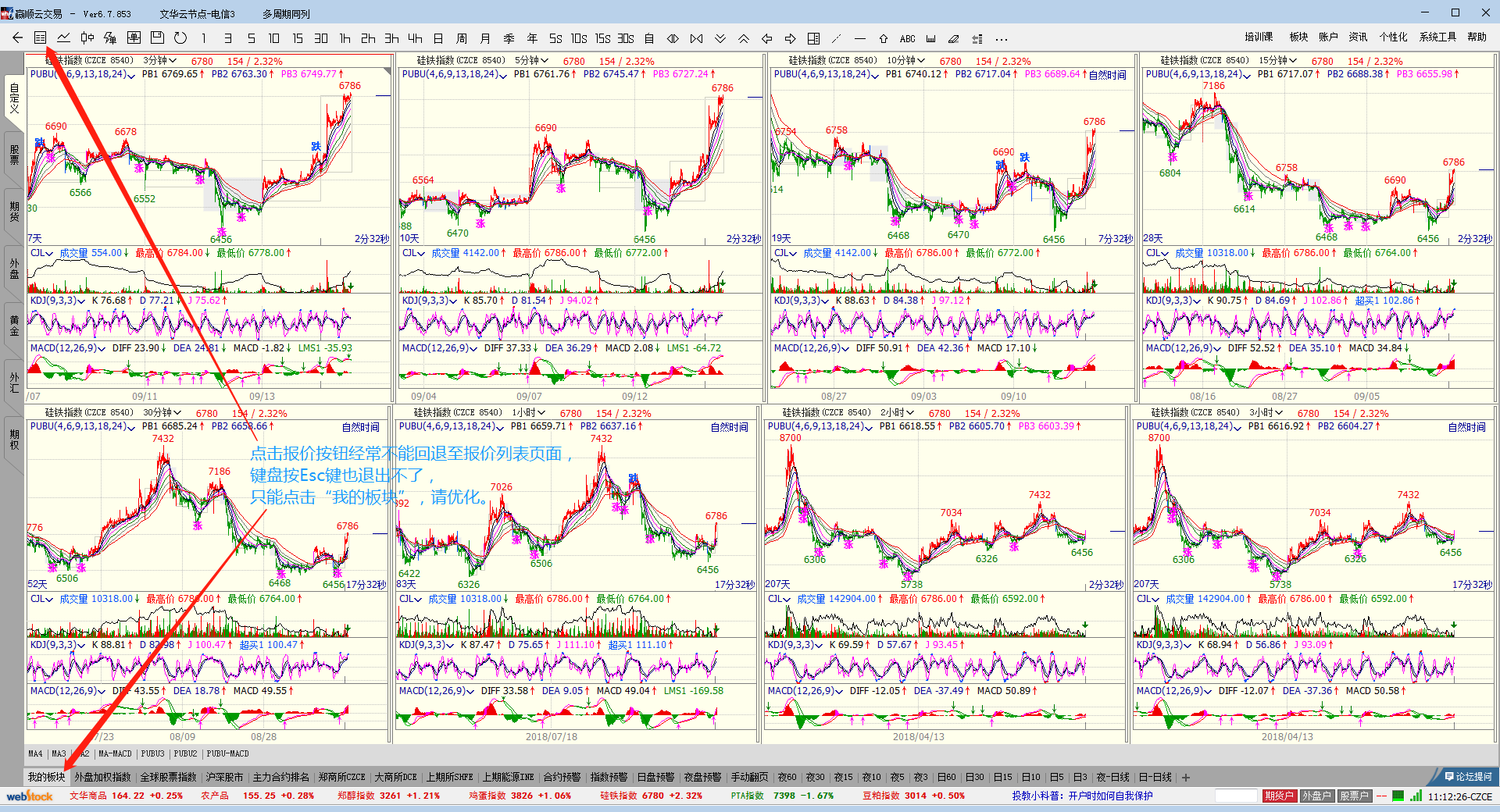
Task: Toggle the 外盘户 account button
Action: pos(1316,796)
